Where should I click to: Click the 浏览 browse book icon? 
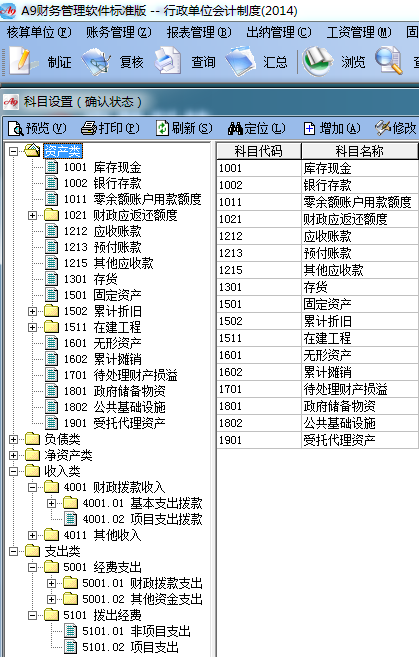(318, 62)
